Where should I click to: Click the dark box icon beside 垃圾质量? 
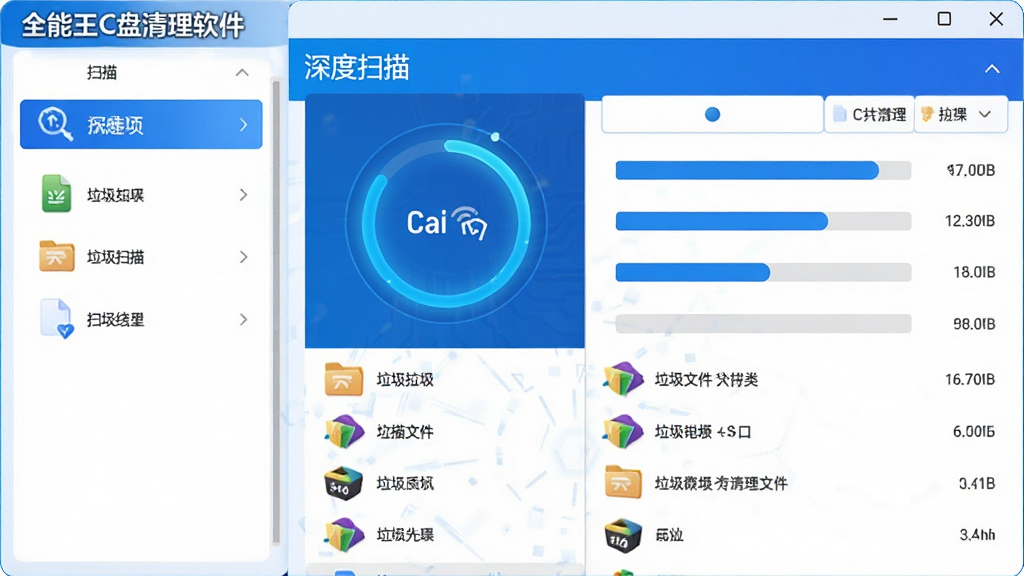(x=343, y=484)
